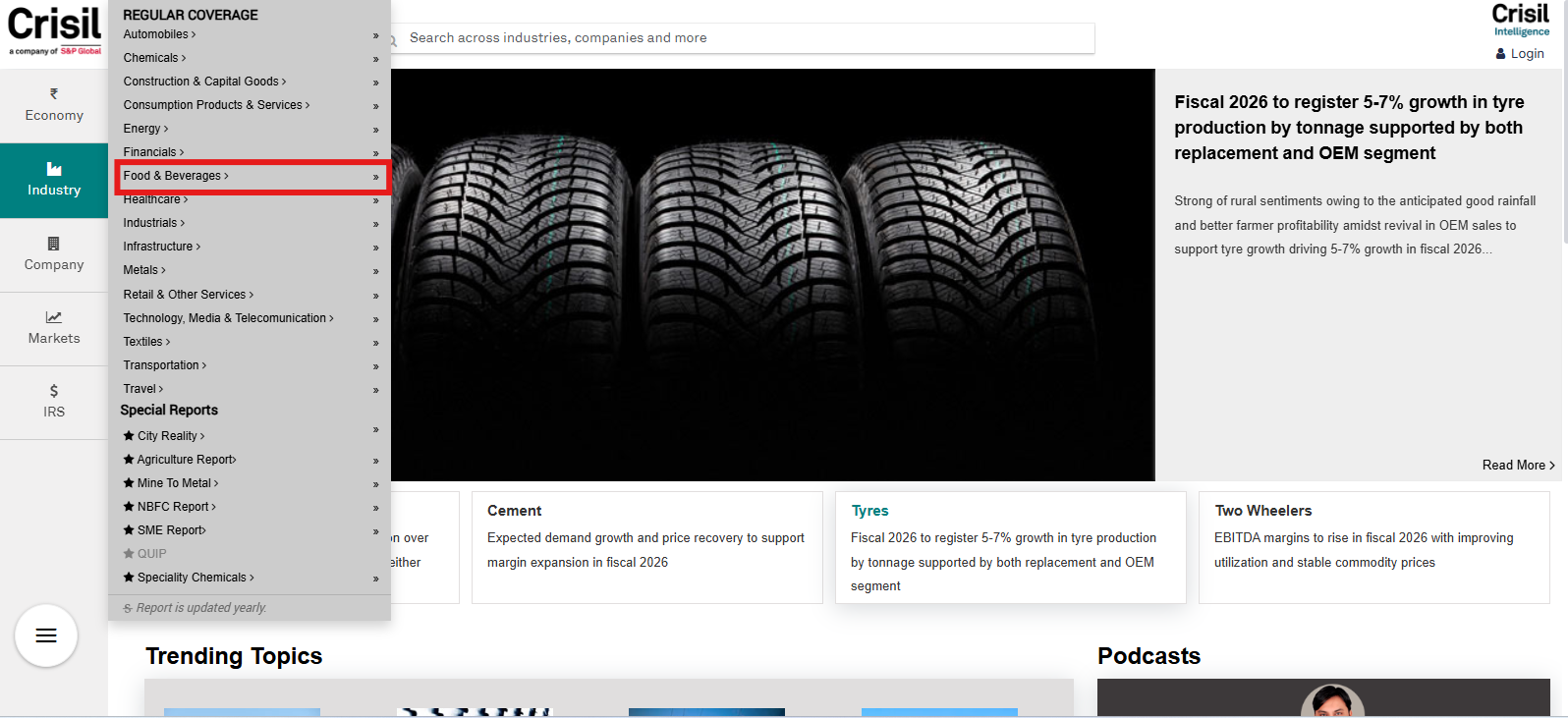Open the Markets chart icon
The height and width of the screenshot is (718, 1568).
54,317
